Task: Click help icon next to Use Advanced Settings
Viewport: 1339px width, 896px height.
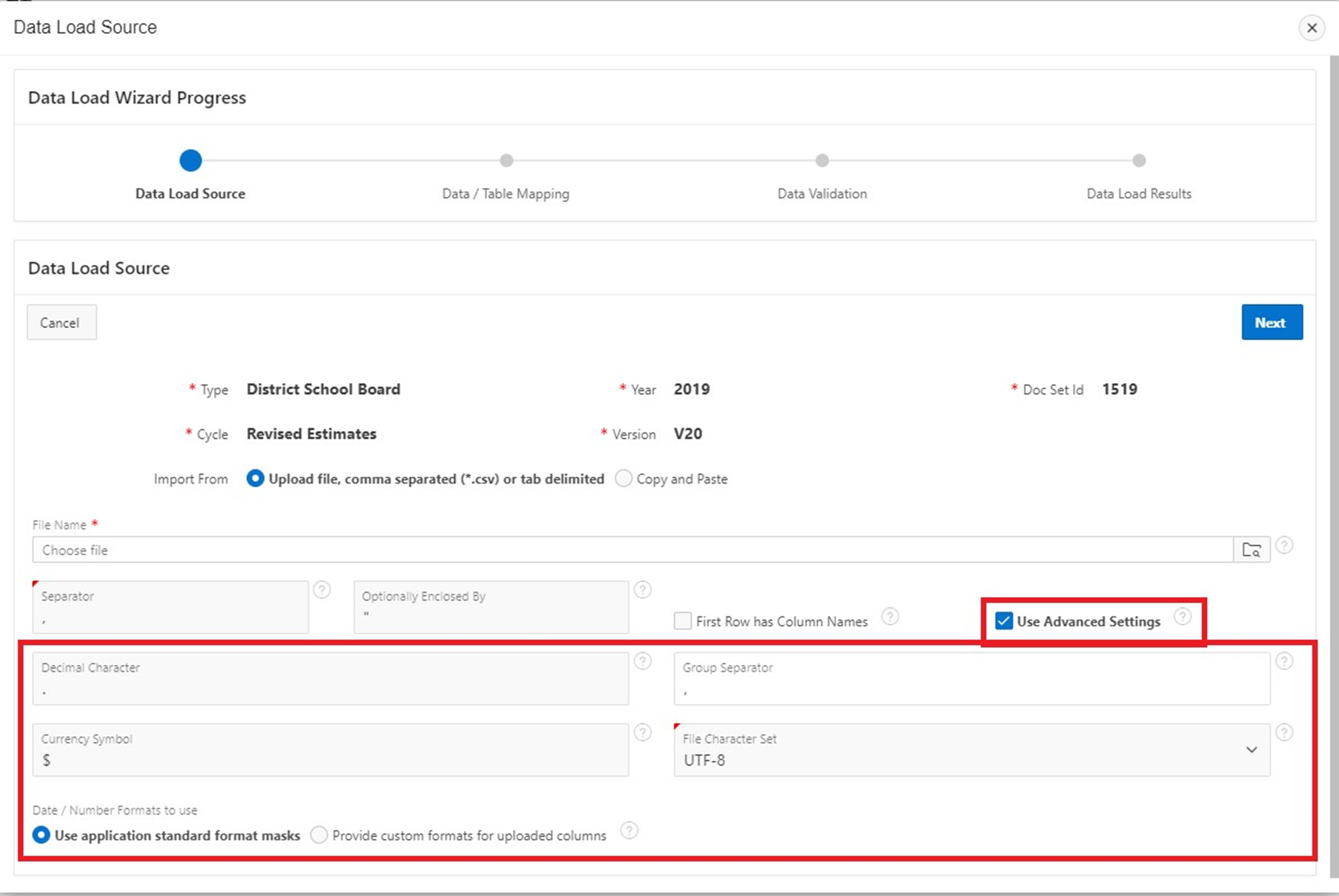Action: pos(1182,617)
